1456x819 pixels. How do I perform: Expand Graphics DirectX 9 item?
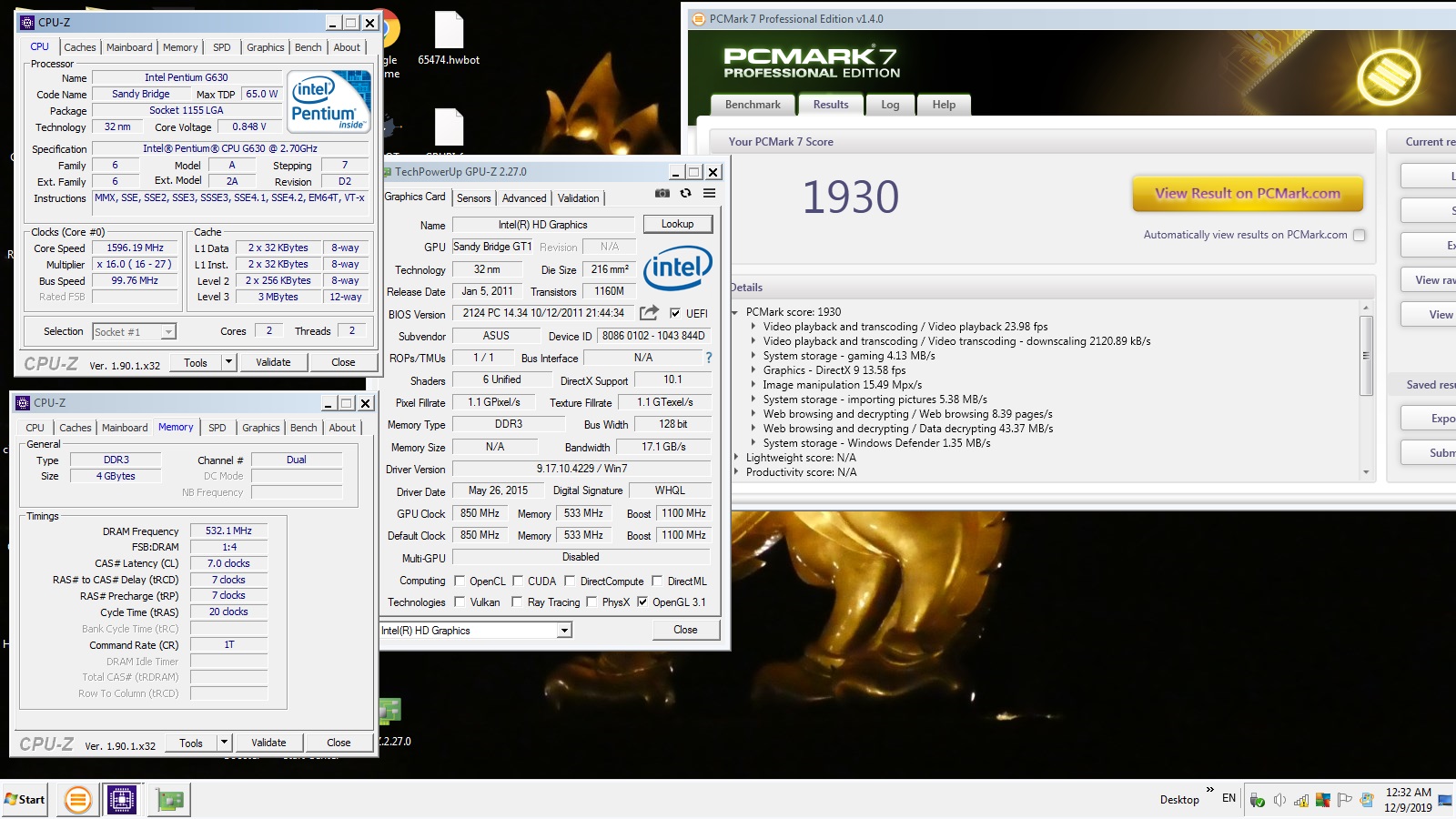pyautogui.click(x=753, y=370)
